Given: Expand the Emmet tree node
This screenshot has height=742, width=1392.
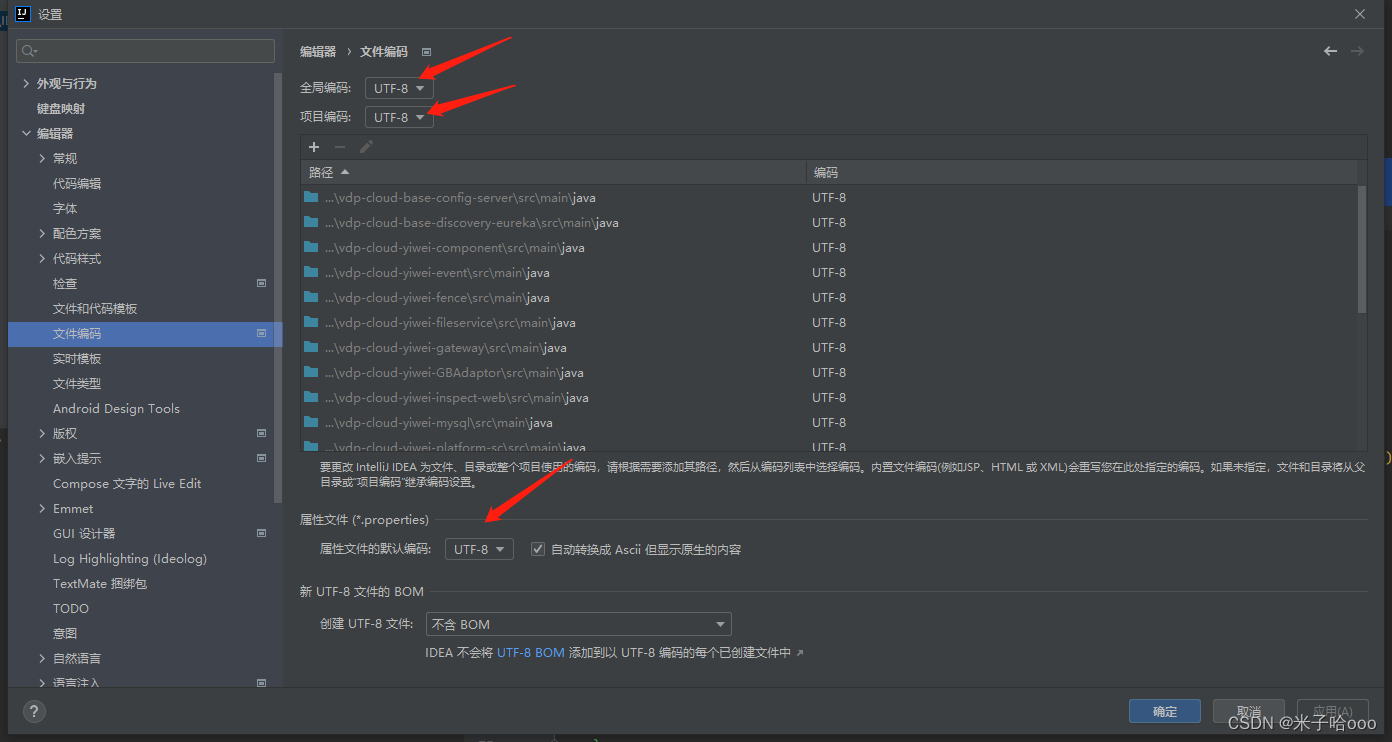Looking at the screenshot, I should point(42,508).
